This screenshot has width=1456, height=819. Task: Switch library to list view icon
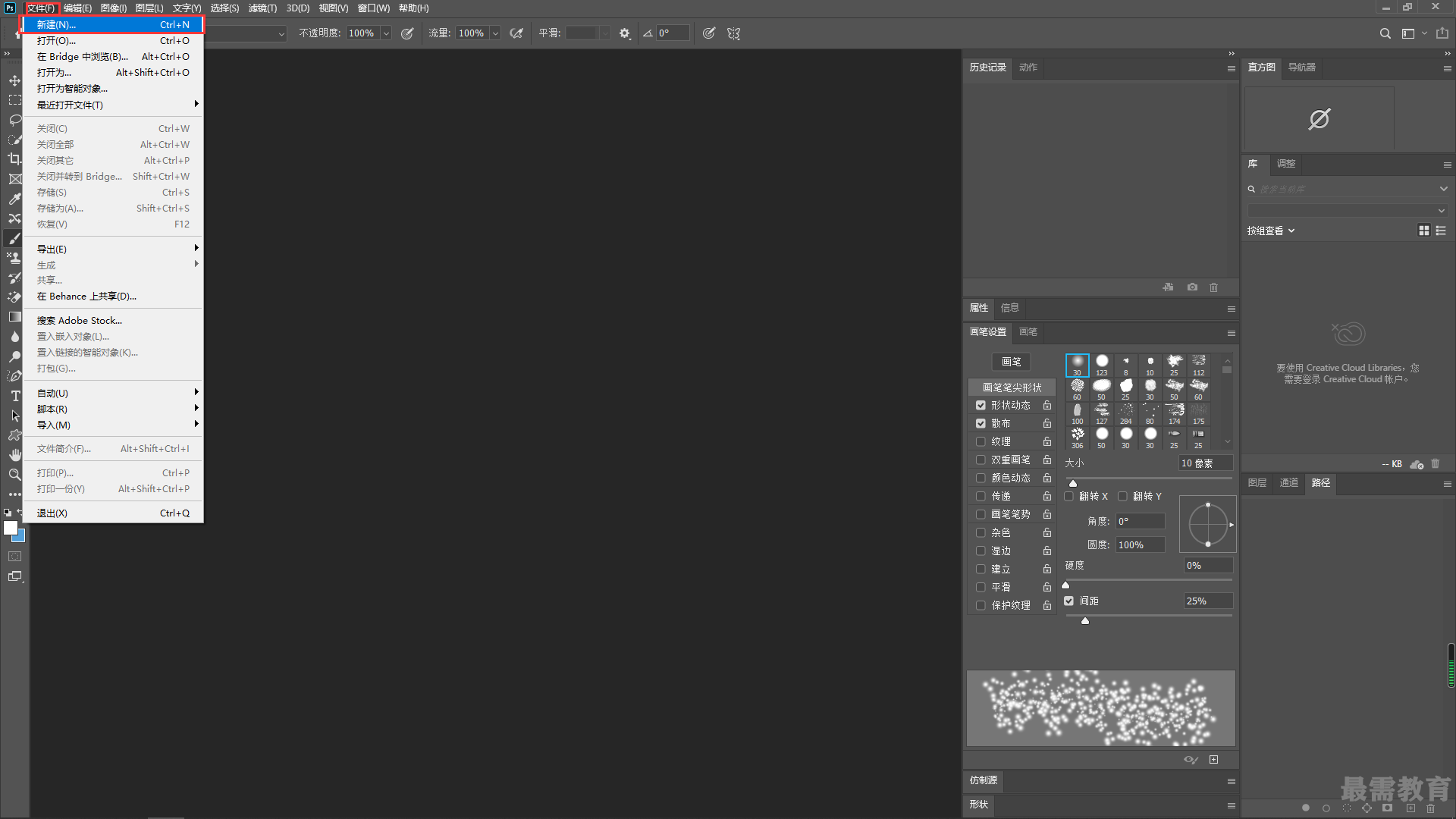1441,231
